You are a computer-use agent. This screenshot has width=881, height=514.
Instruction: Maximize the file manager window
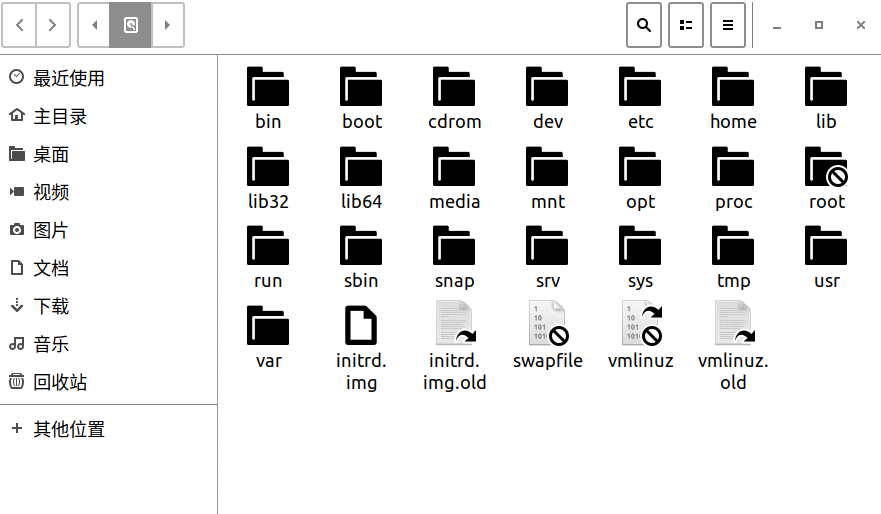tap(819, 25)
